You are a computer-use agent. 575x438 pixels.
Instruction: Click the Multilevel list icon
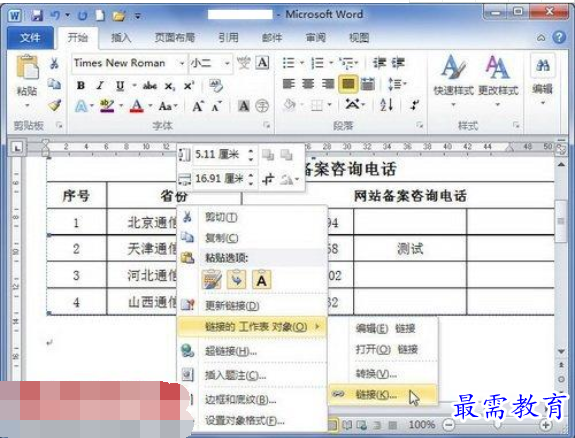coord(347,63)
